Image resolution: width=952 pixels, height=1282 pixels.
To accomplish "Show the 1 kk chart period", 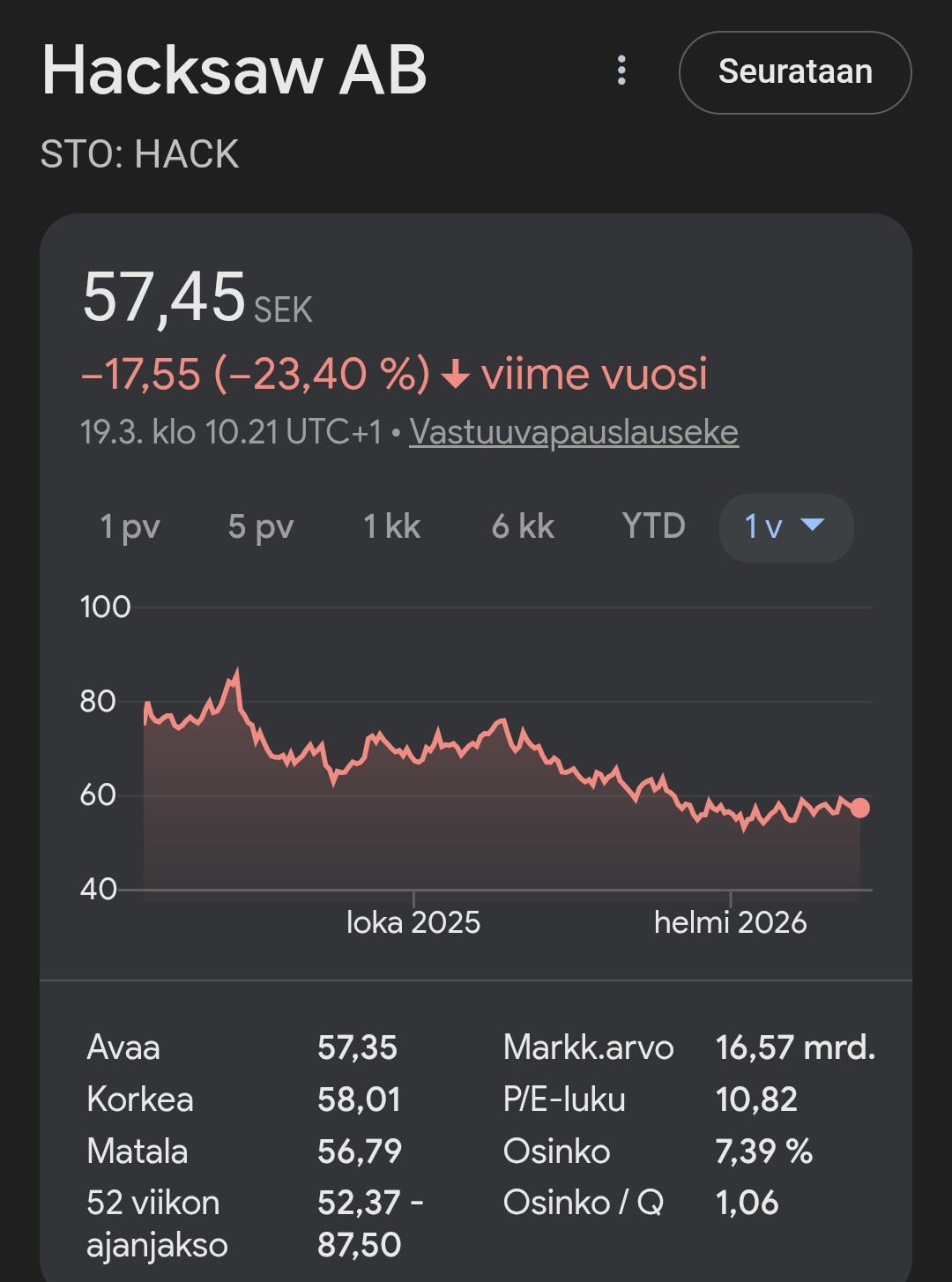I will tap(391, 527).
